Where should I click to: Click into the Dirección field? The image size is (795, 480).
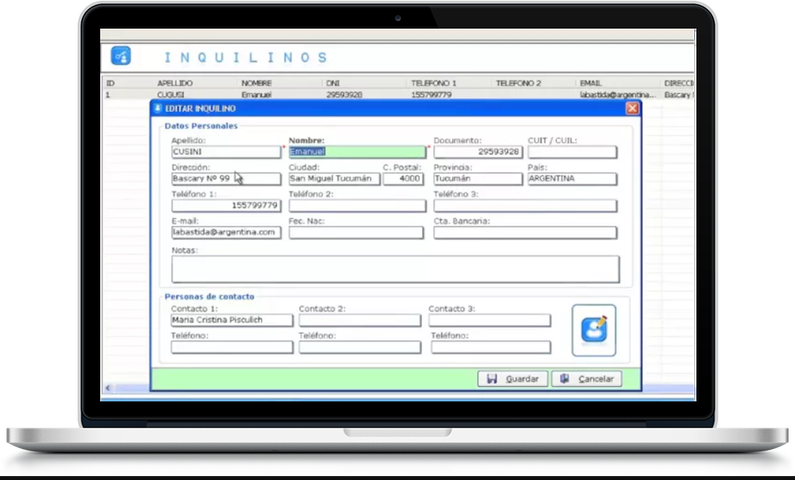[226, 178]
